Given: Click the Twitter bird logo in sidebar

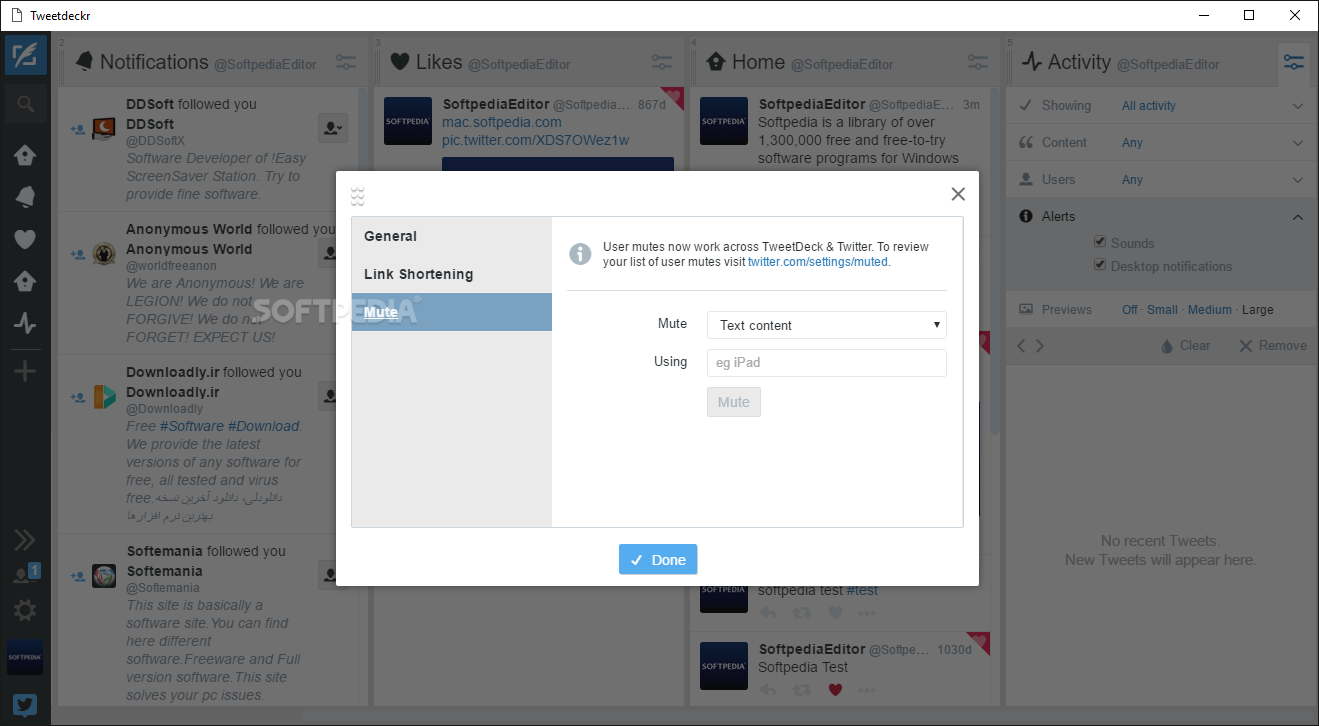Looking at the screenshot, I should coord(25,704).
